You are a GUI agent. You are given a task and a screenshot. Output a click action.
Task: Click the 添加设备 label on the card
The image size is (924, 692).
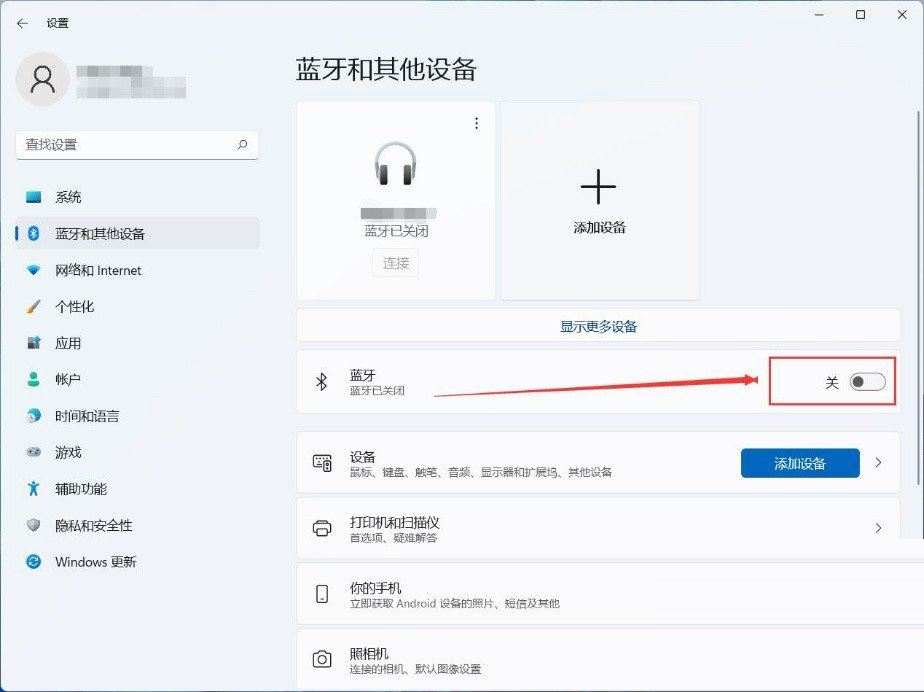pos(599,228)
